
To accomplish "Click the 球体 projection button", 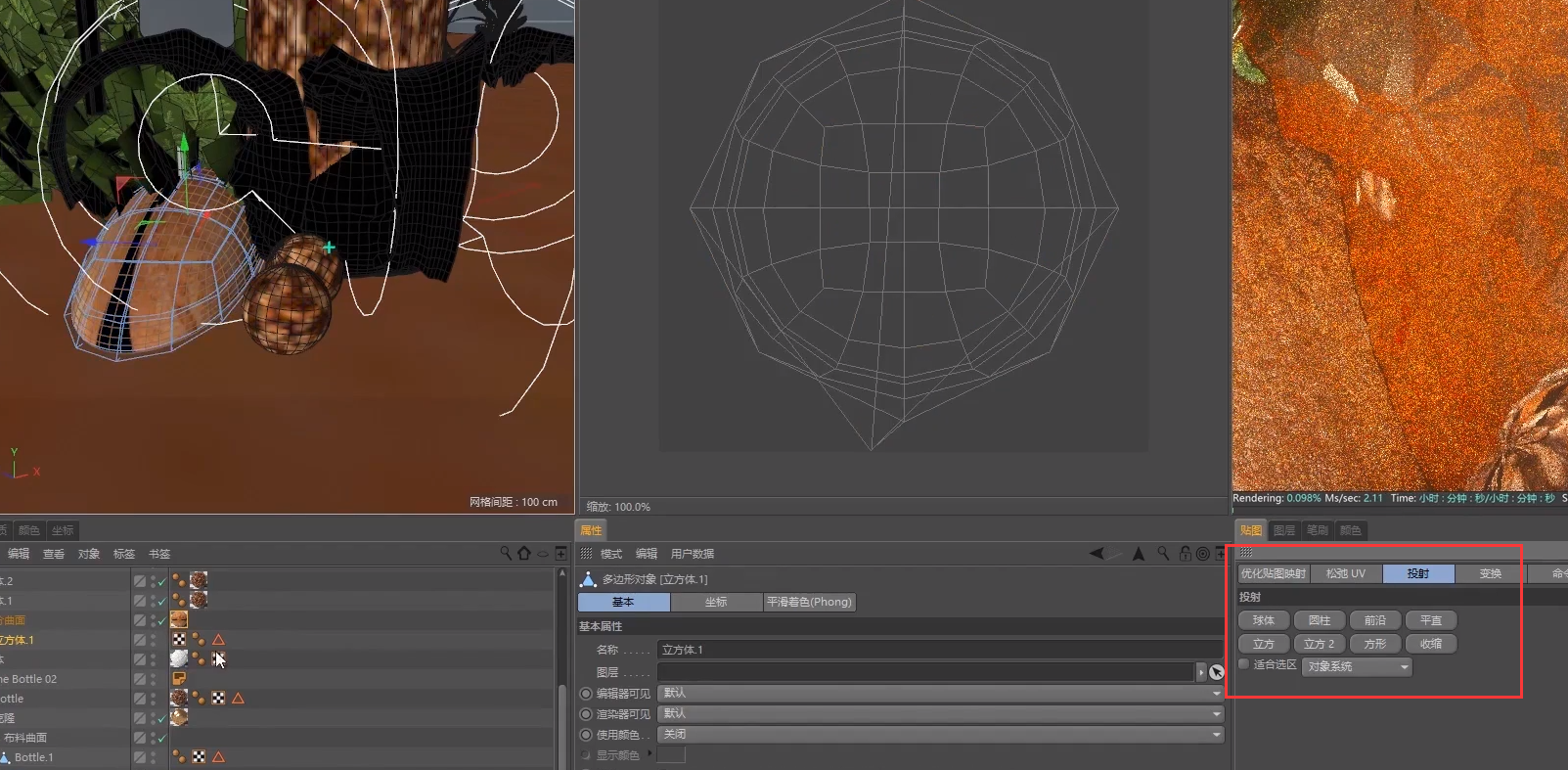I will pyautogui.click(x=1264, y=620).
